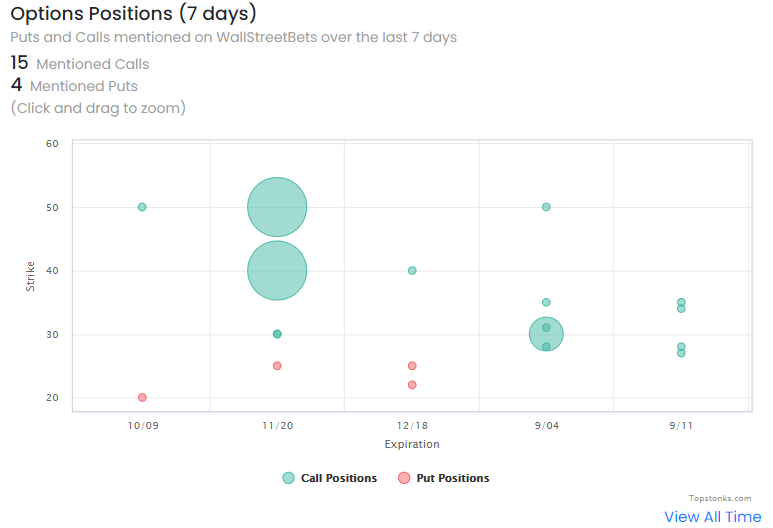The height and width of the screenshot is (528, 773).
Task: Click the large 11/20 call bubble at strike 40
Action: [x=277, y=270]
